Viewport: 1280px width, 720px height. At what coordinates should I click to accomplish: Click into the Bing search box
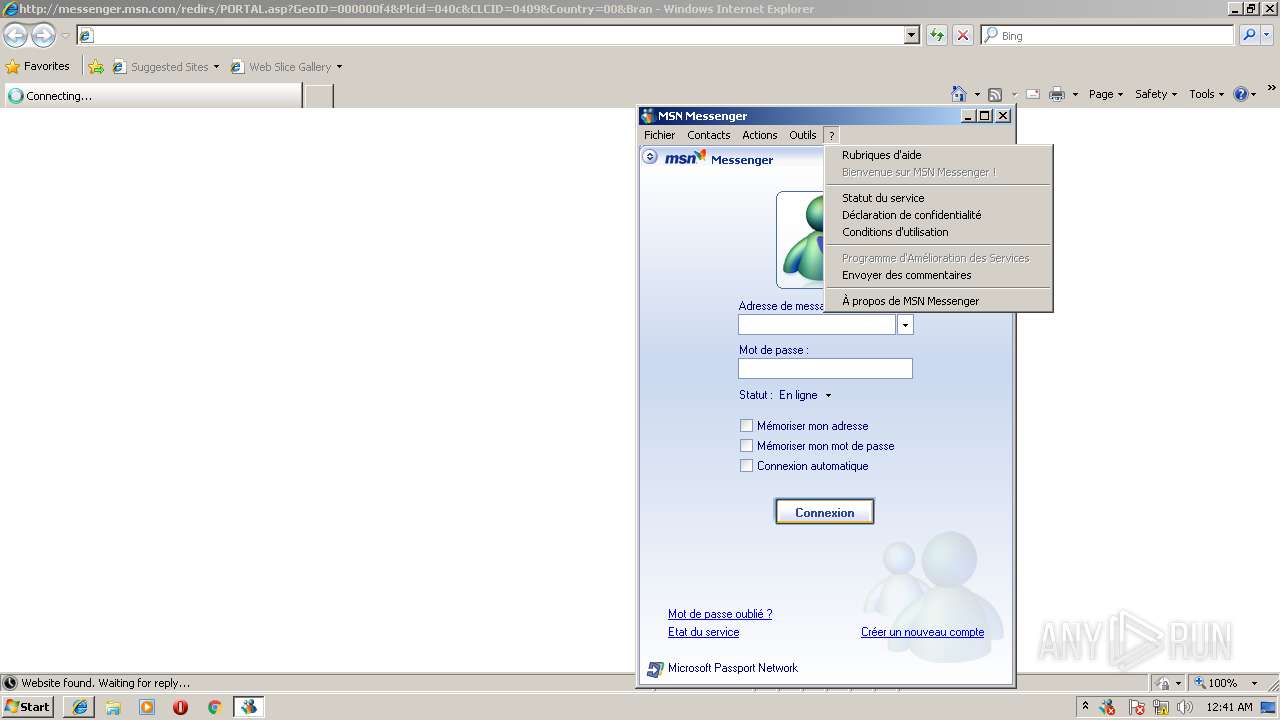click(x=1107, y=35)
